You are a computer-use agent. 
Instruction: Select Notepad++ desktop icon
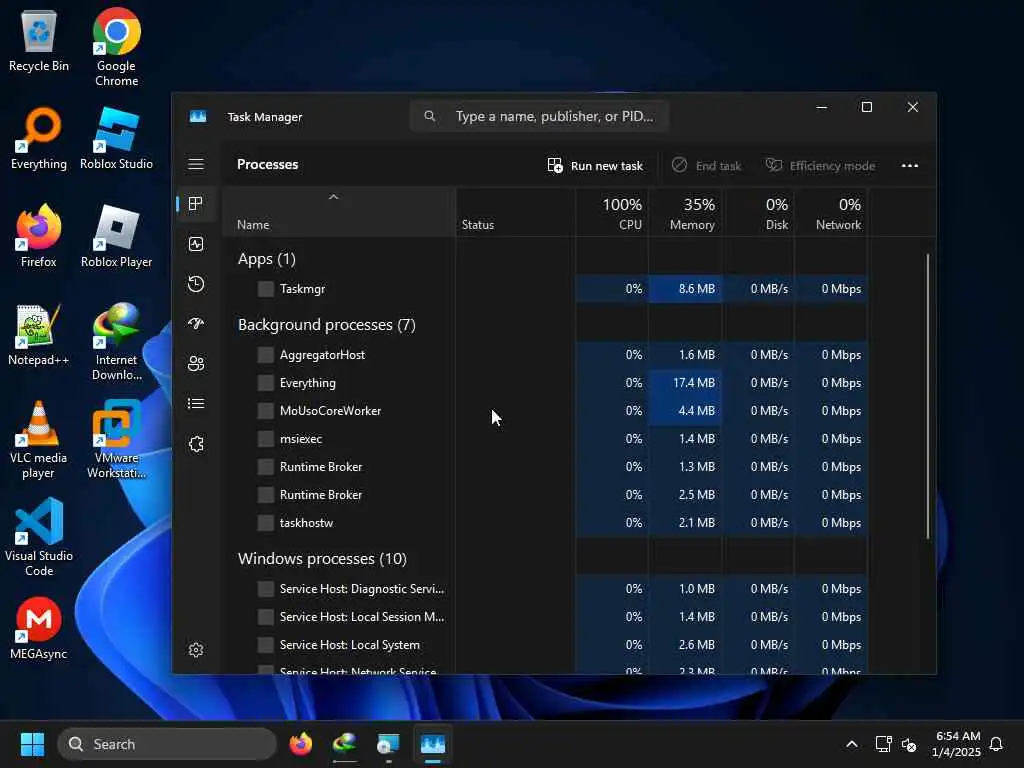[x=38, y=334]
